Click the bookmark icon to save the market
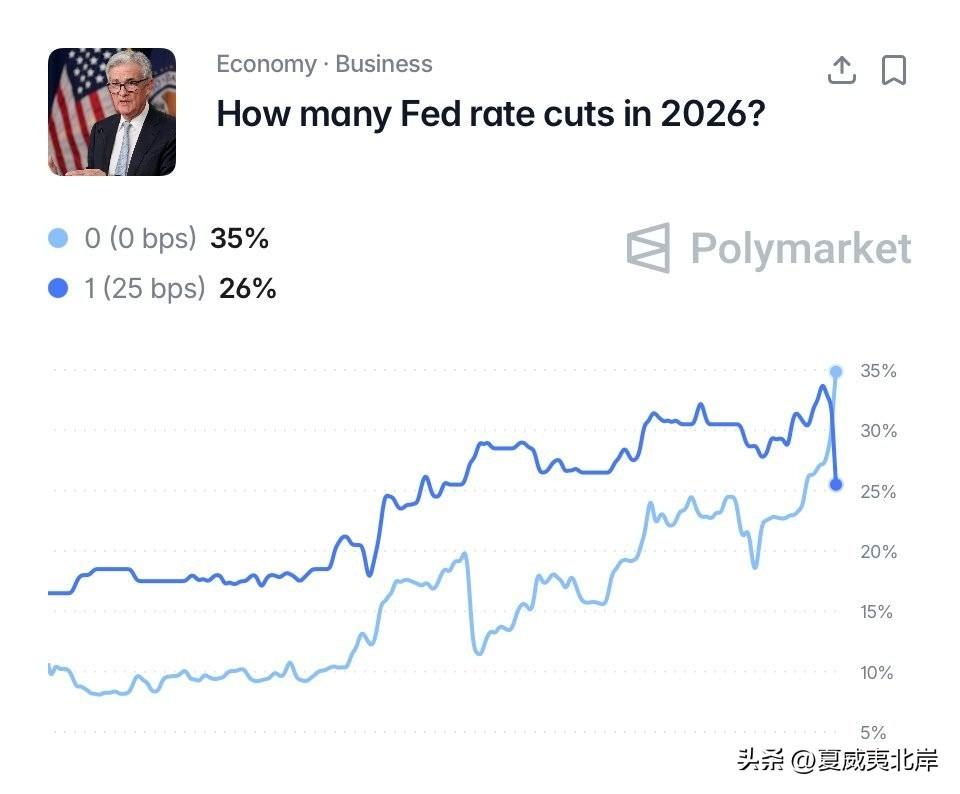This screenshot has width=960, height=794. [895, 70]
